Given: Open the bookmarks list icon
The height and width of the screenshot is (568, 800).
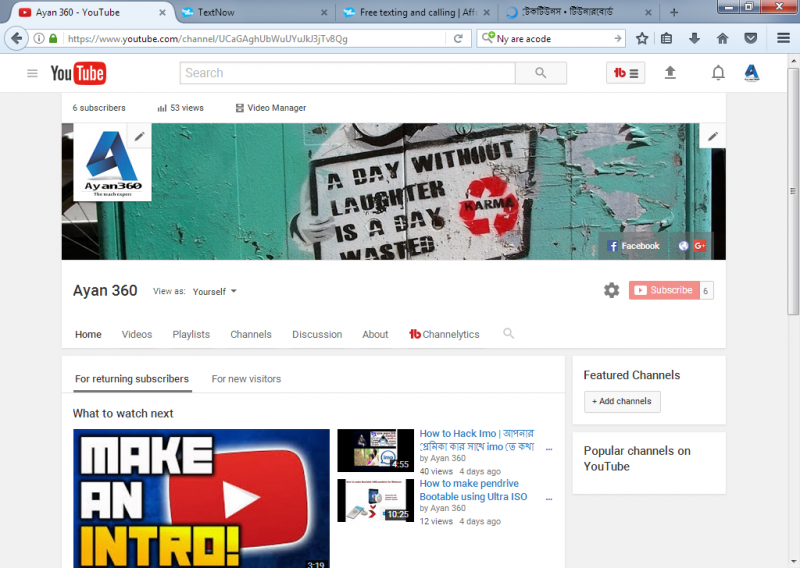Looking at the screenshot, I should click(666, 38).
